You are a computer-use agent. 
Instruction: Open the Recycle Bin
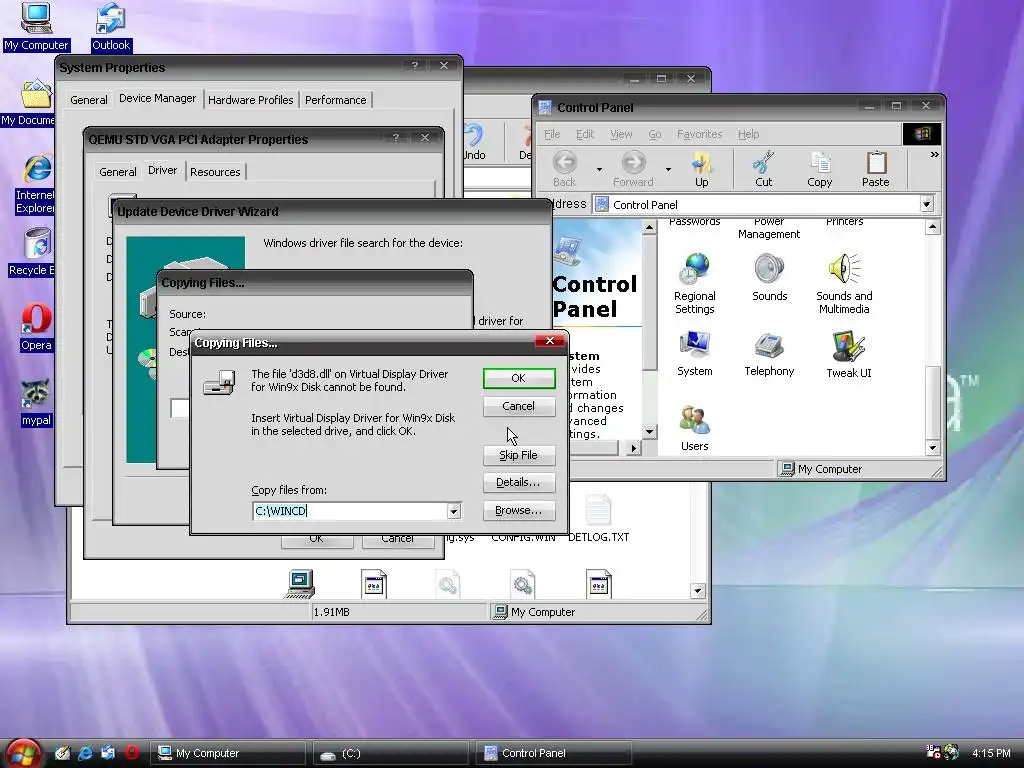tap(36, 252)
